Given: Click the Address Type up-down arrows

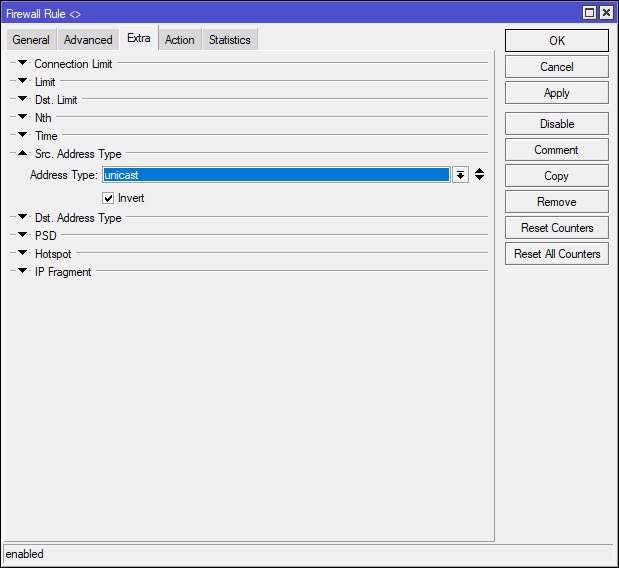Looking at the screenshot, I should [479, 174].
